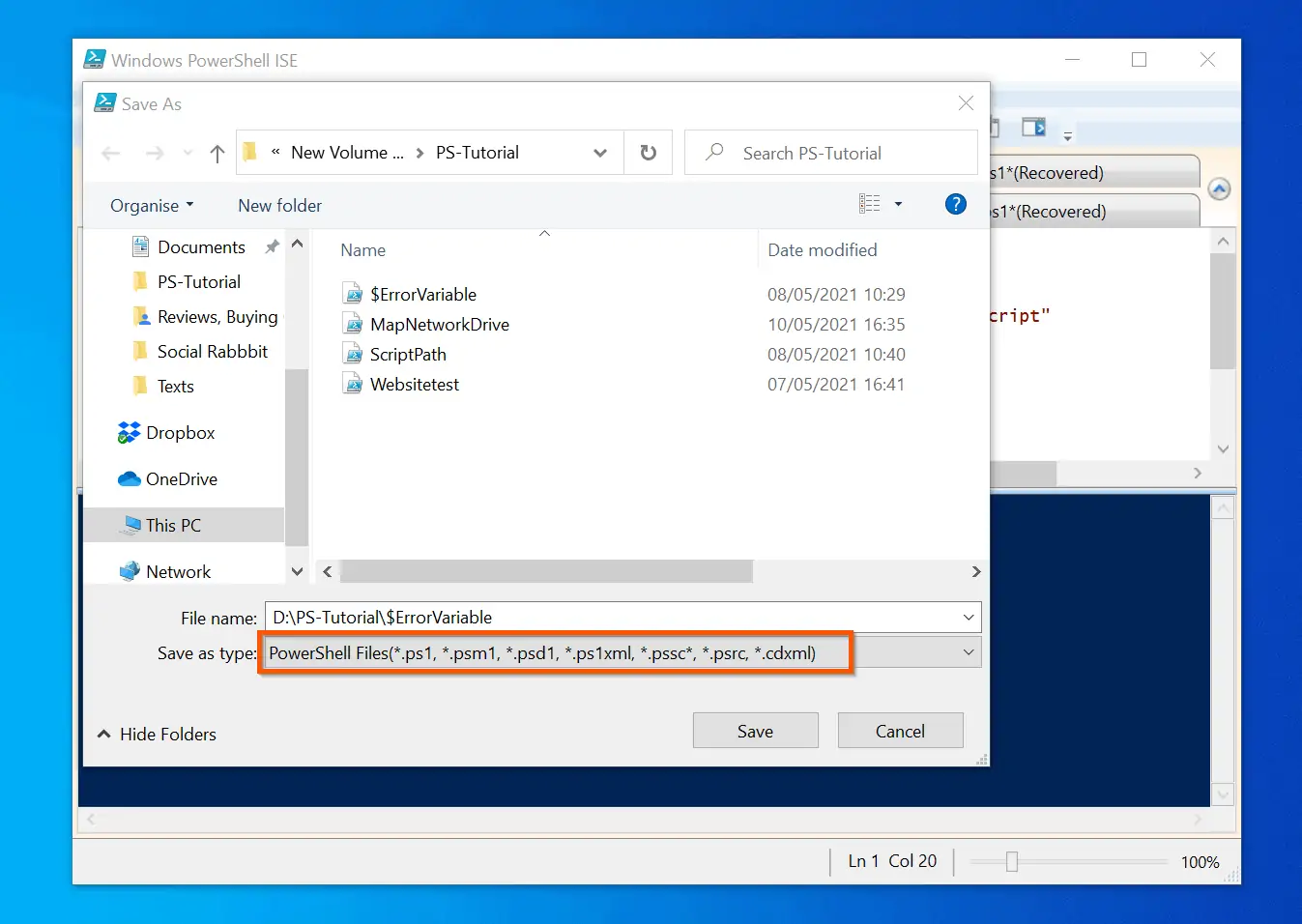Click the Network icon

(129, 572)
